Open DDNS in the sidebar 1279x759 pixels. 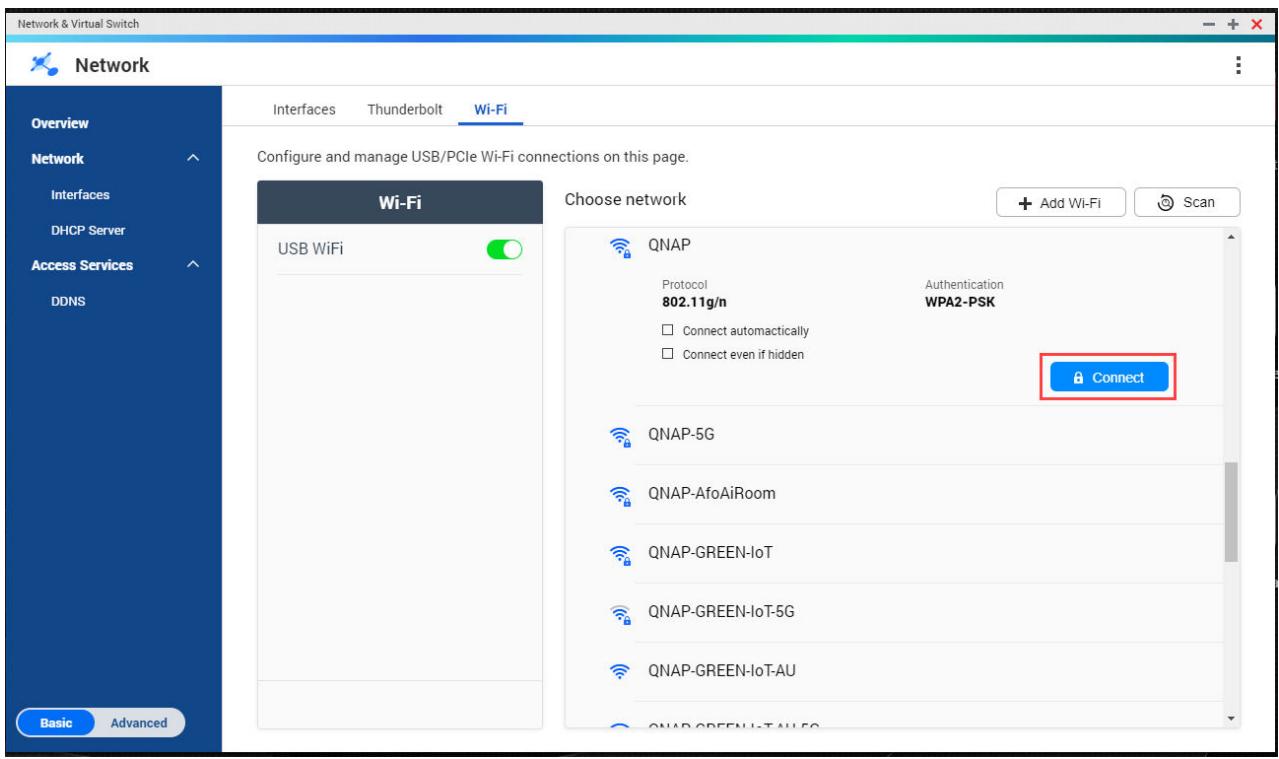point(67,301)
